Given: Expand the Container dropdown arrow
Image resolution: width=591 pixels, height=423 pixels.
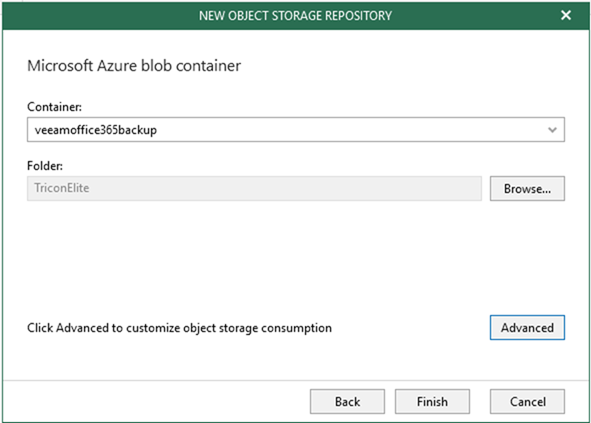Looking at the screenshot, I should click(552, 130).
